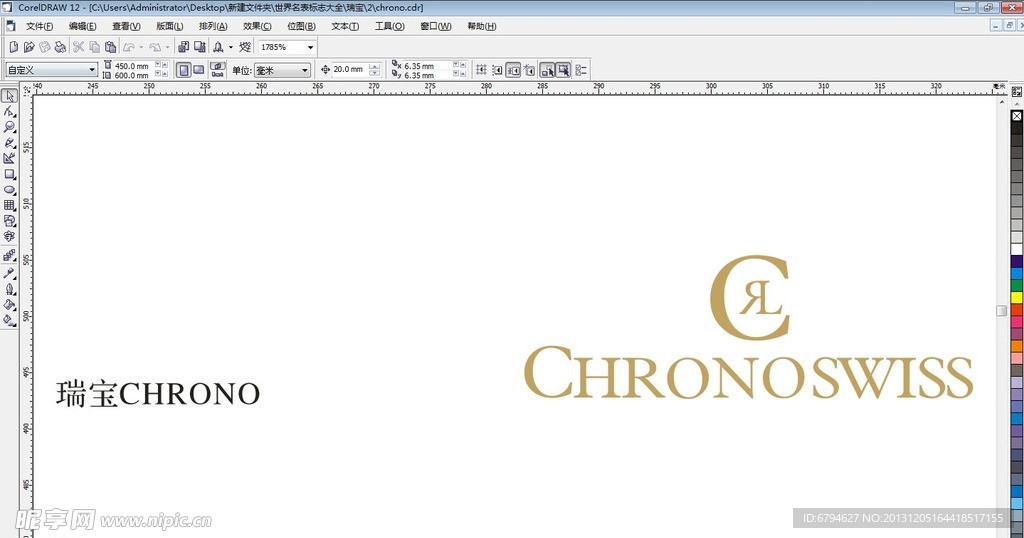The height and width of the screenshot is (538, 1024).
Task: Click the 20.0 mm nudge offset field
Action: coord(349,70)
